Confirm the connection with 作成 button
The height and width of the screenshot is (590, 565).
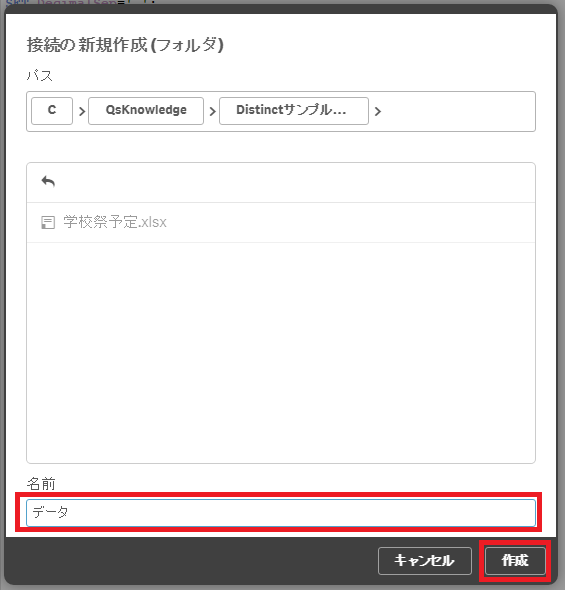tap(515, 561)
